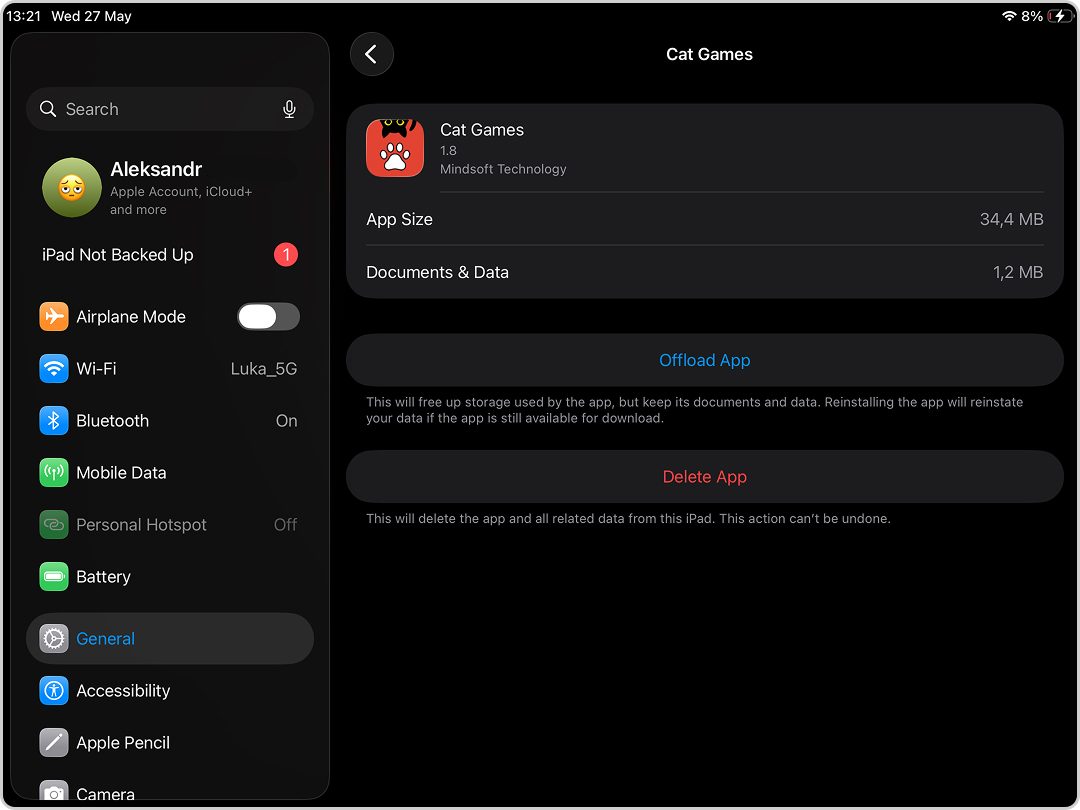1080x810 pixels.
Task: Select the Battery icon in sidebar
Action: 54,577
